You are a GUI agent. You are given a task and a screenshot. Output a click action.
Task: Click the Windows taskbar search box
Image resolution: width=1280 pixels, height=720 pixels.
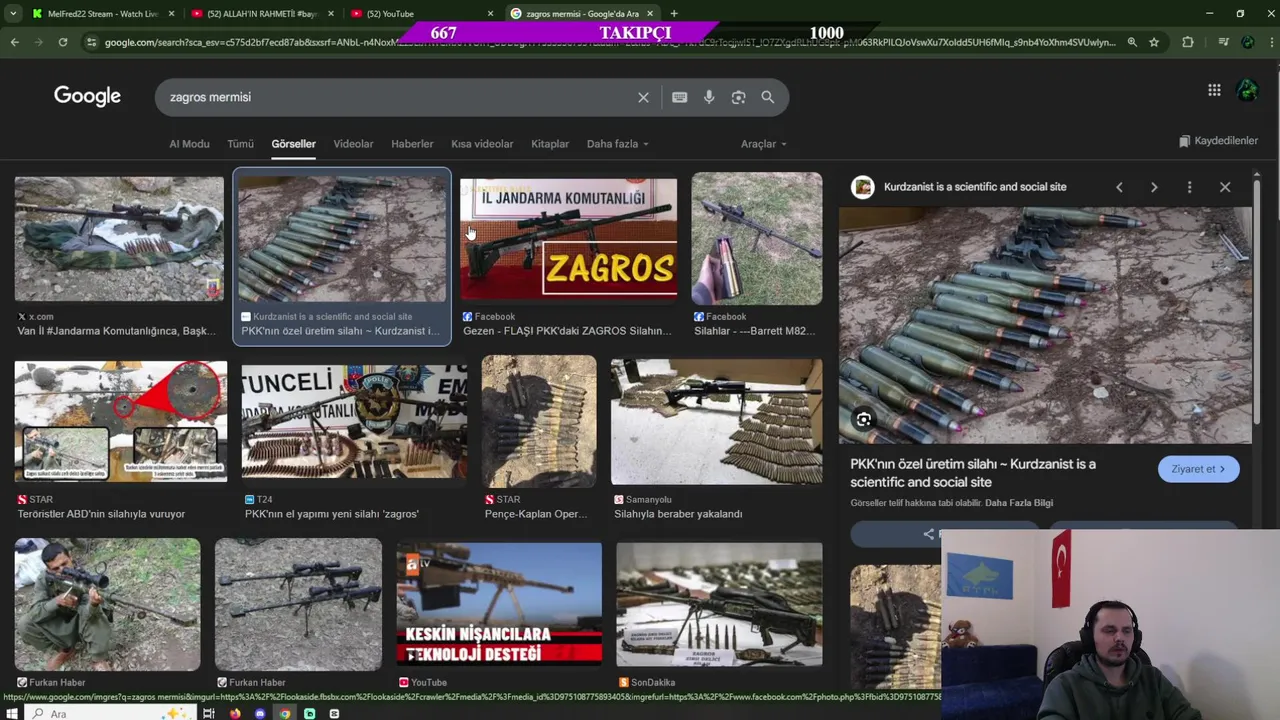(x=110, y=713)
